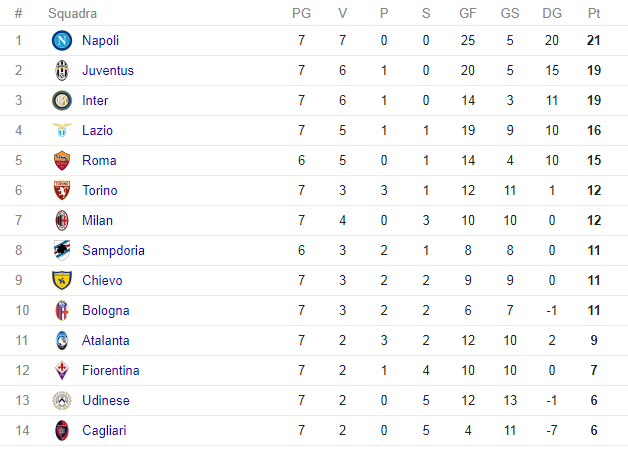
Task: Click the Cagliari club crest
Action: 62,430
